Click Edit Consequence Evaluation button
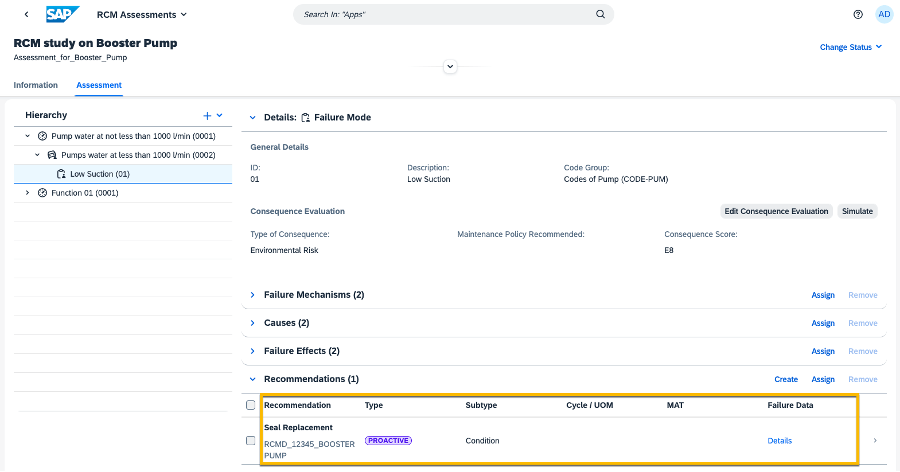Screen dimensions: 900x472 tap(776, 211)
